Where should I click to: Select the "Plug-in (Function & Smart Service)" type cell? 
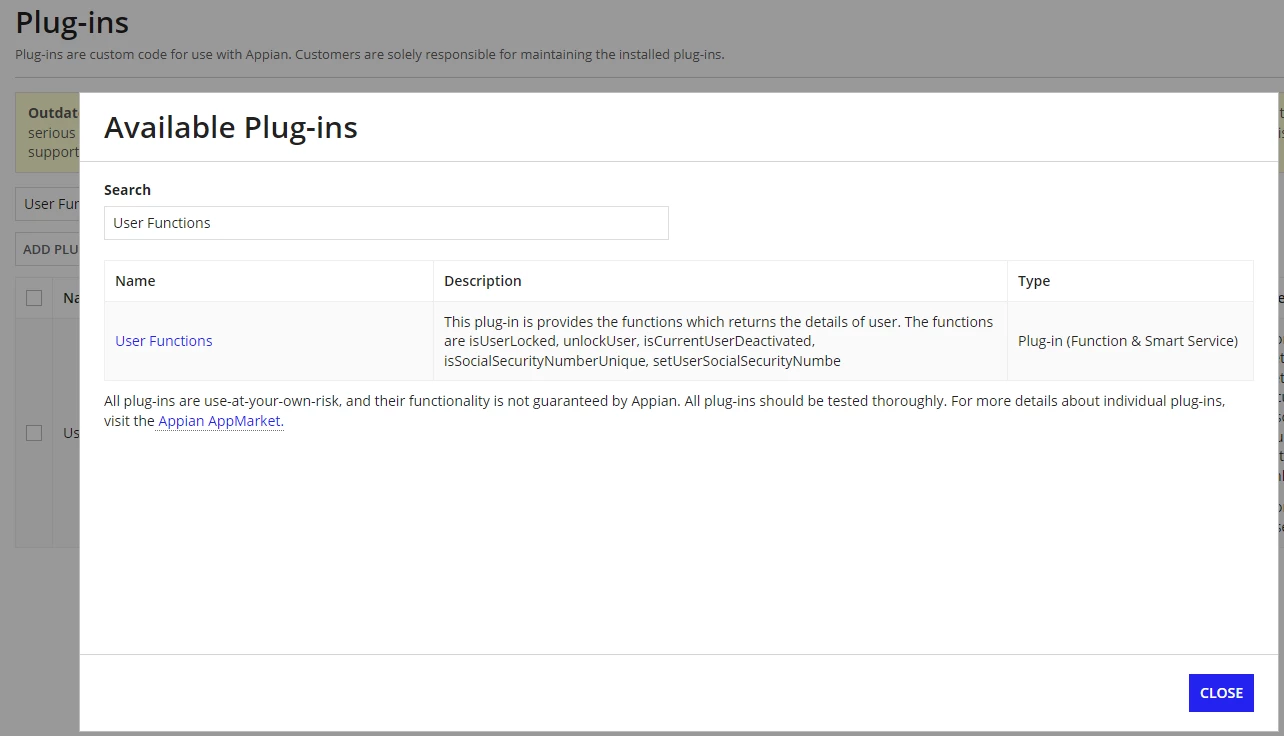1128,341
